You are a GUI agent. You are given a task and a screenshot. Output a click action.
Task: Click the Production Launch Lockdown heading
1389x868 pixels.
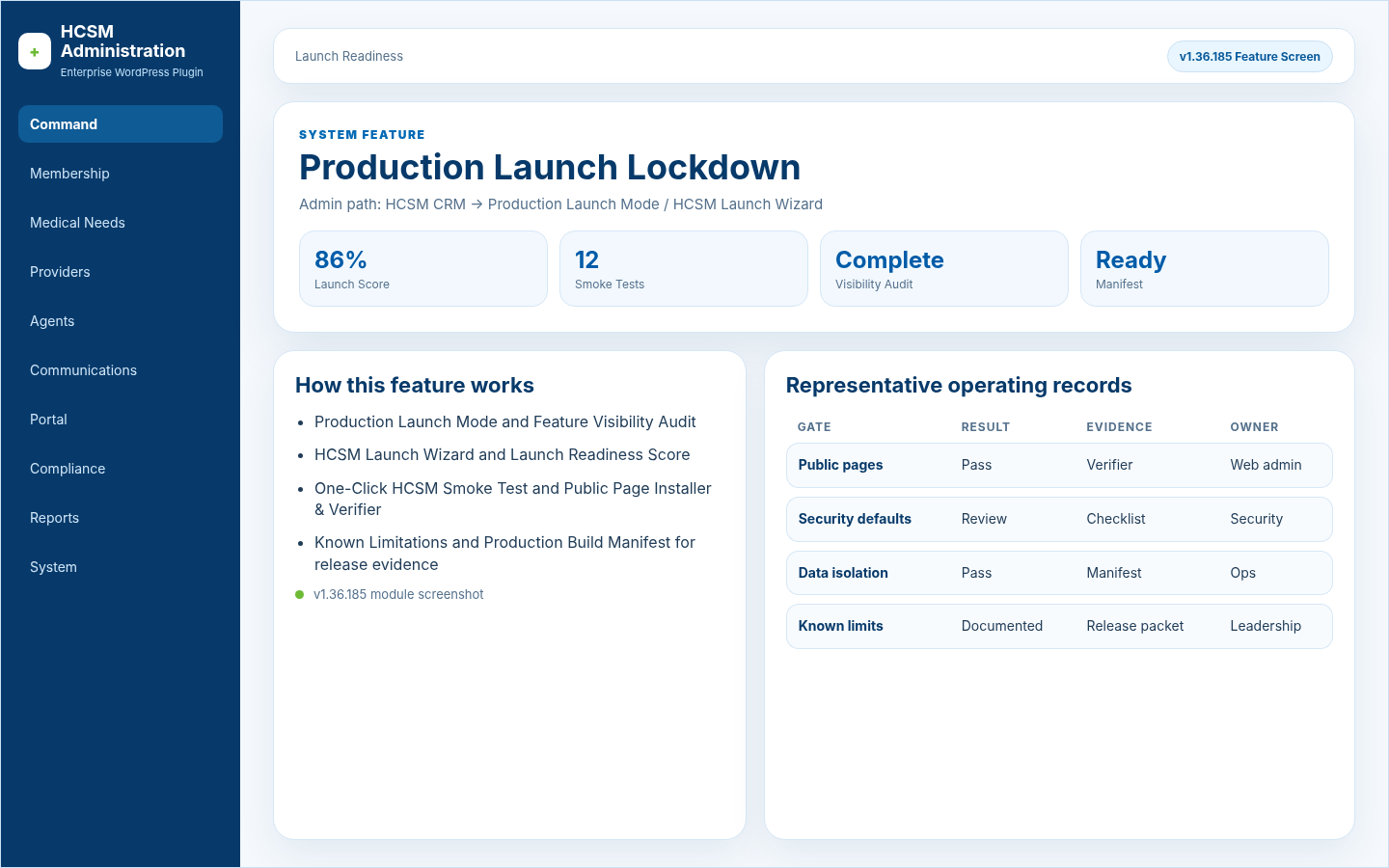[x=550, y=168]
